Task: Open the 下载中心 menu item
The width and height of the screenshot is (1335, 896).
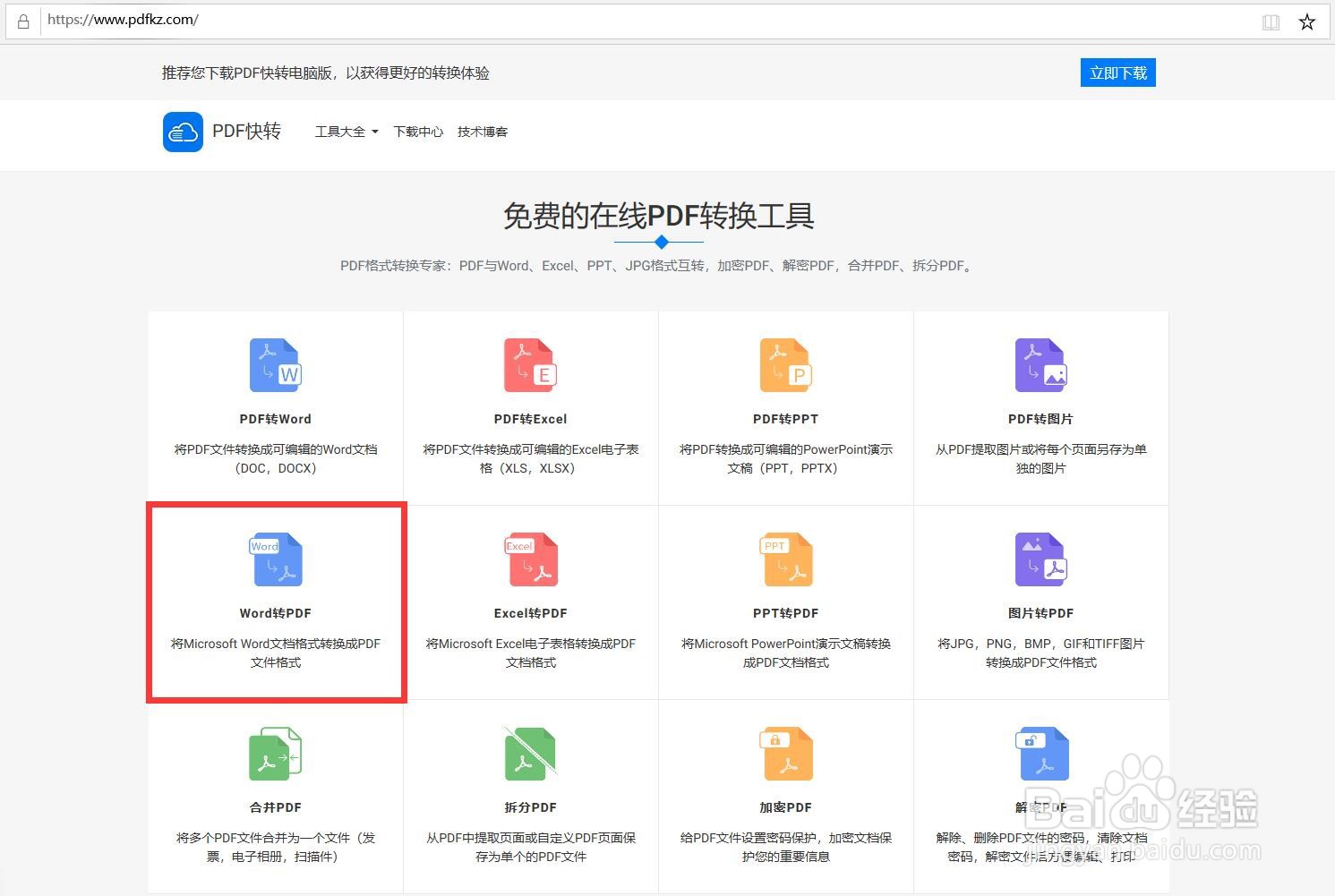Action: click(418, 132)
